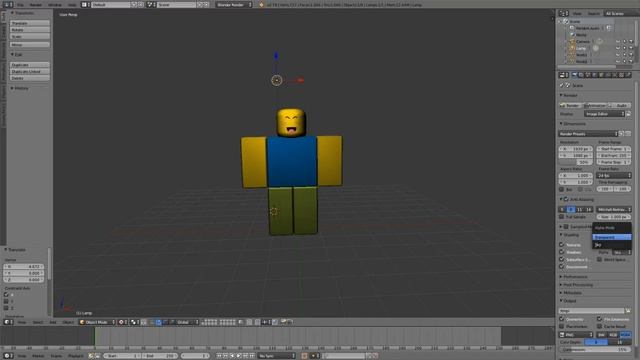This screenshot has width=640, height=360.
Task: Toggle the Anti-Aliasing checkbox
Action: pos(566,200)
